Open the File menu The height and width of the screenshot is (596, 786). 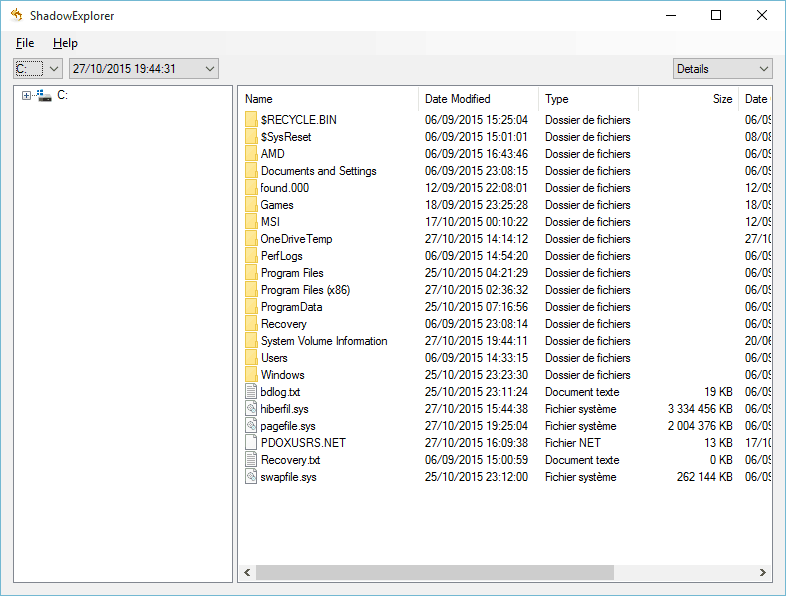[25, 43]
